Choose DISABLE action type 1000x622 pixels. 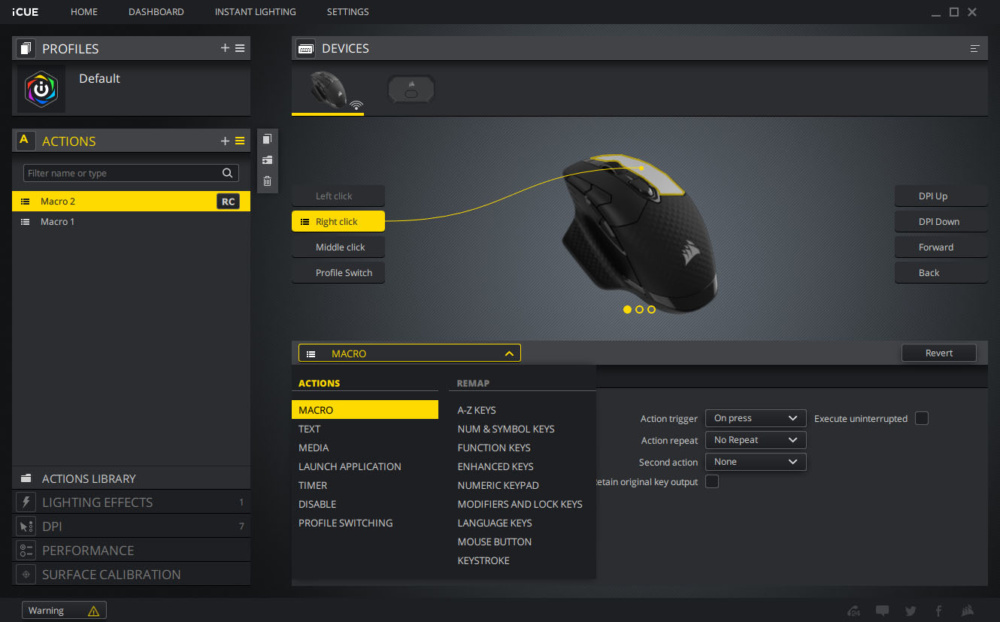[x=317, y=504]
